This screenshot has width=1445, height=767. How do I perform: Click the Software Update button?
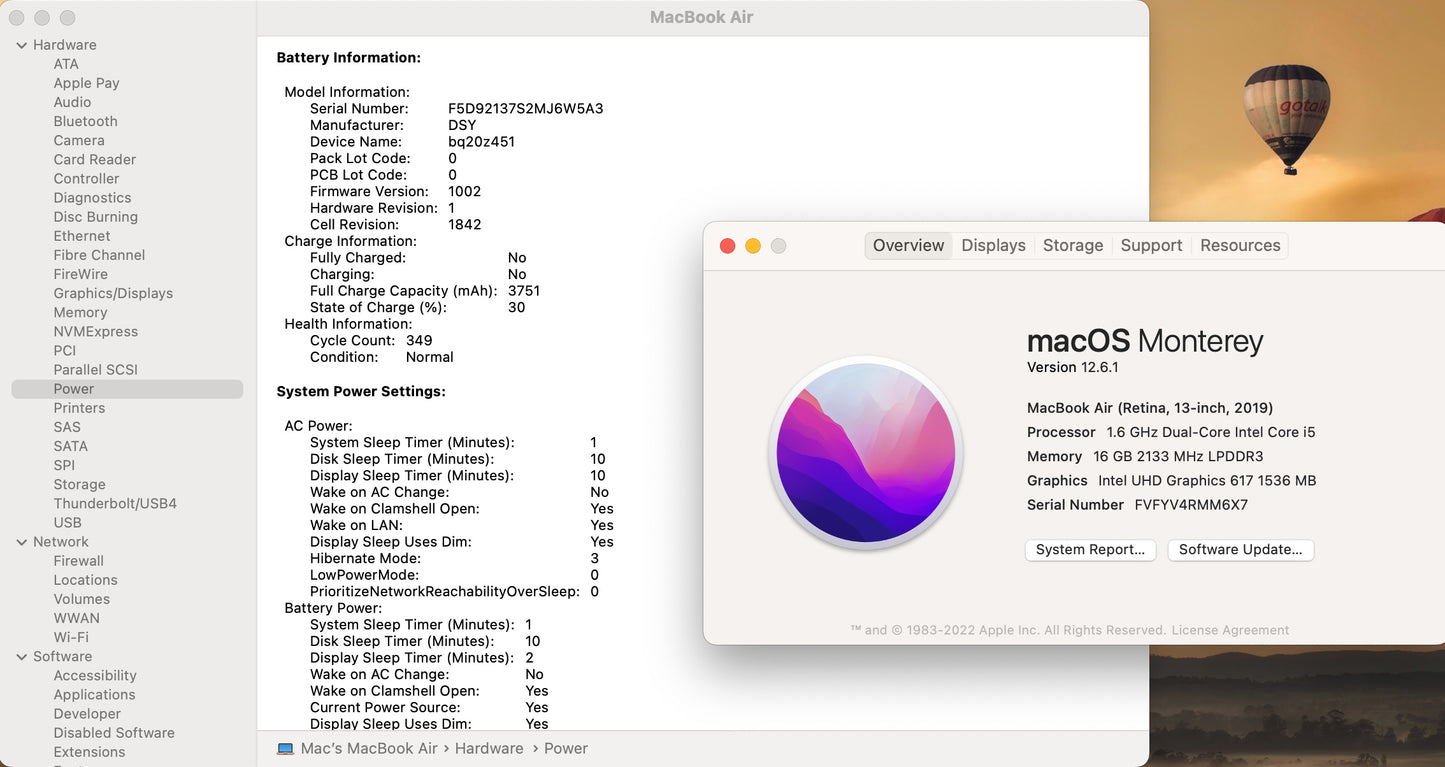tap(1240, 550)
